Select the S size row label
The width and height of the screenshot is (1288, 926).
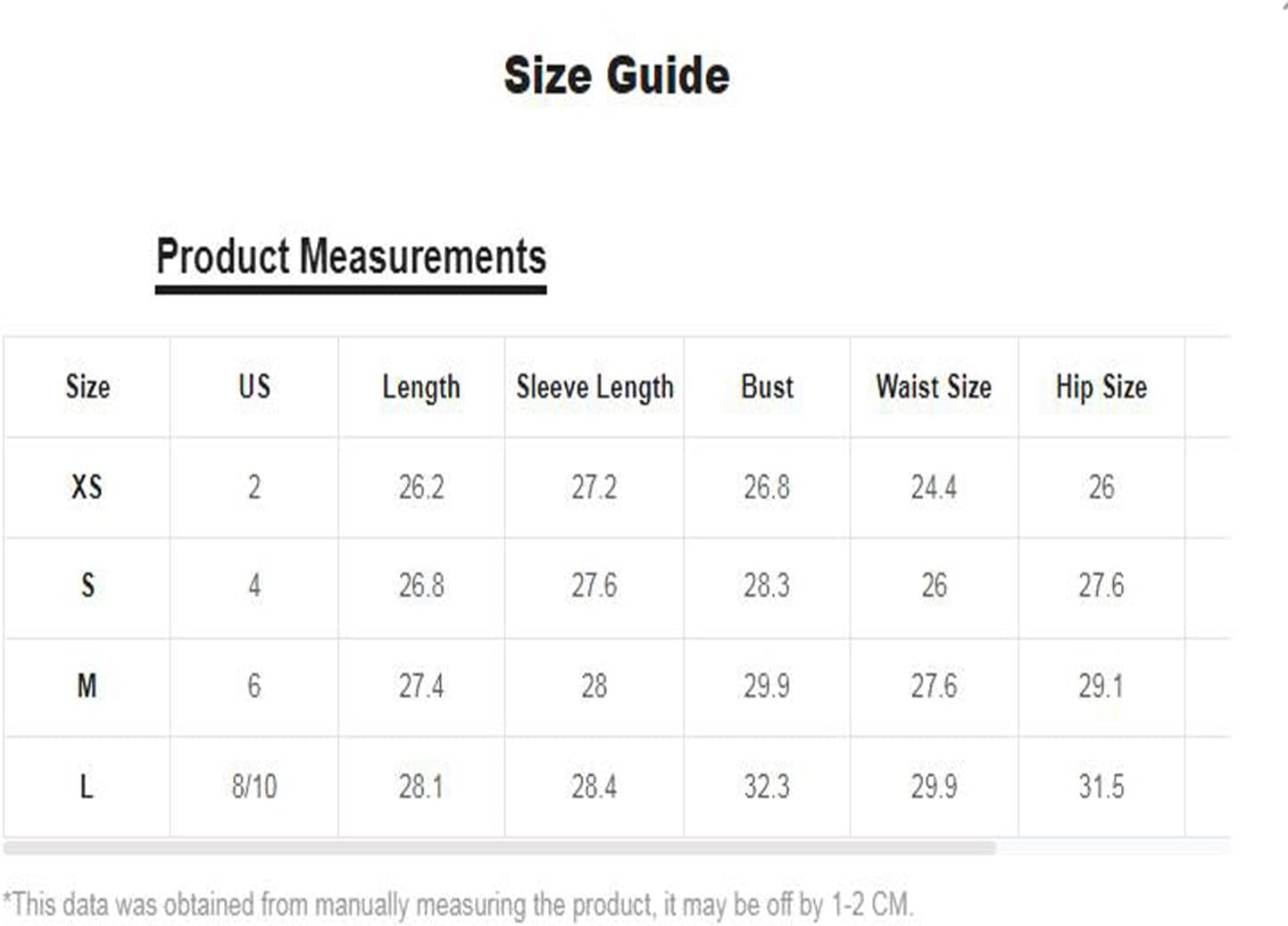pos(87,586)
